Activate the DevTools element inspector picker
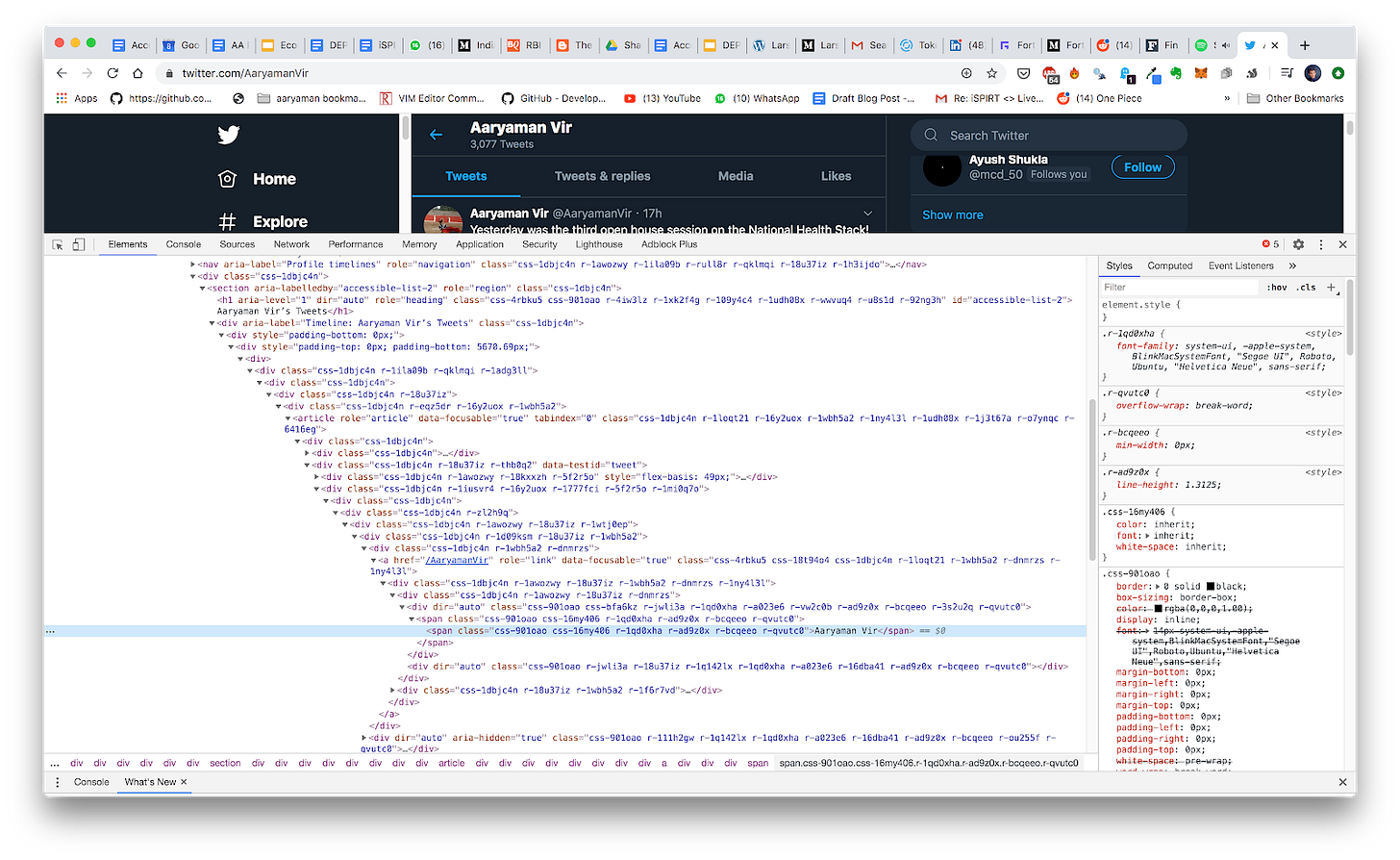Image resolution: width=1400 pixels, height=860 pixels. (58, 244)
